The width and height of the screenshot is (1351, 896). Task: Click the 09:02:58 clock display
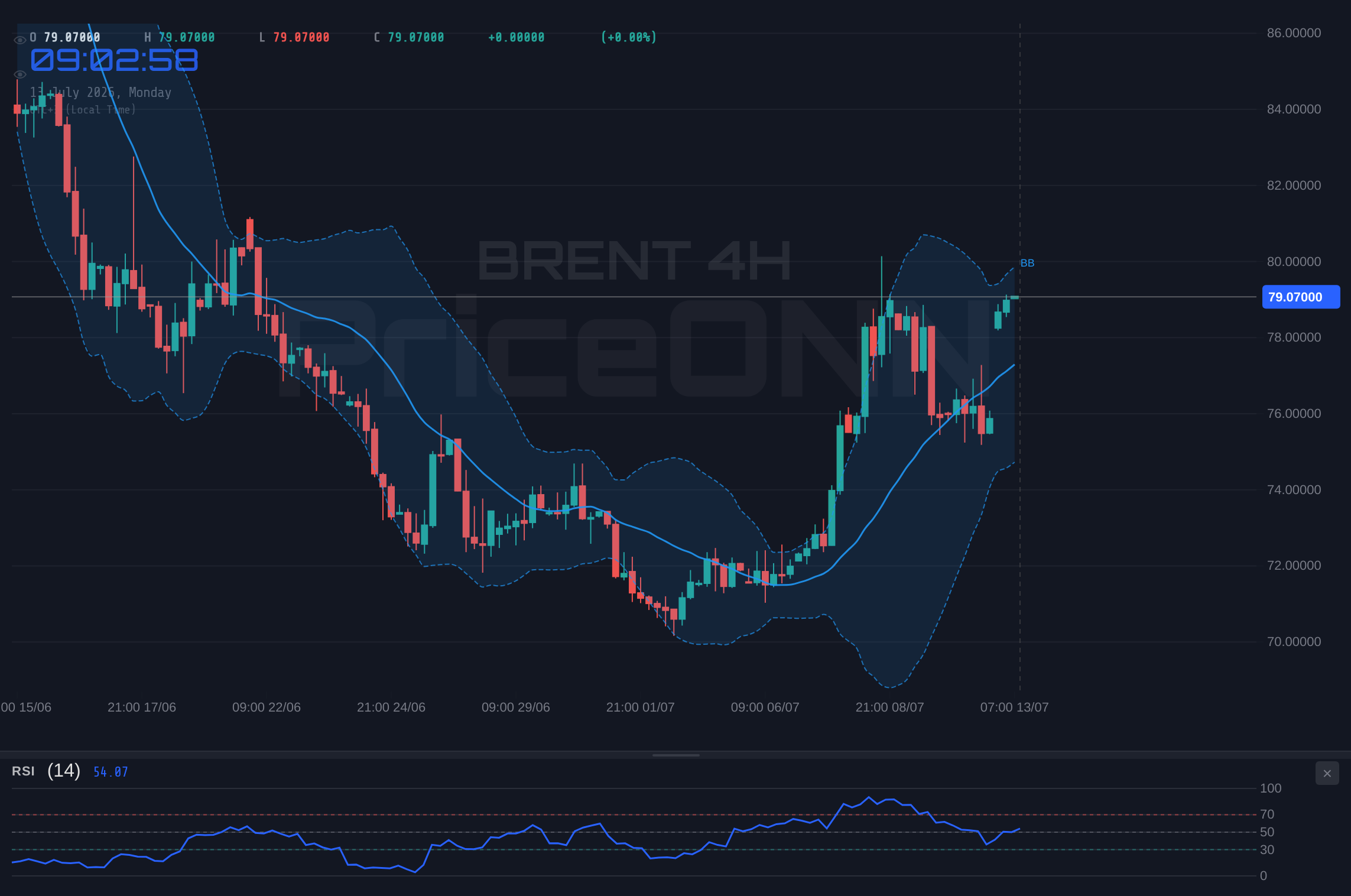coord(114,60)
